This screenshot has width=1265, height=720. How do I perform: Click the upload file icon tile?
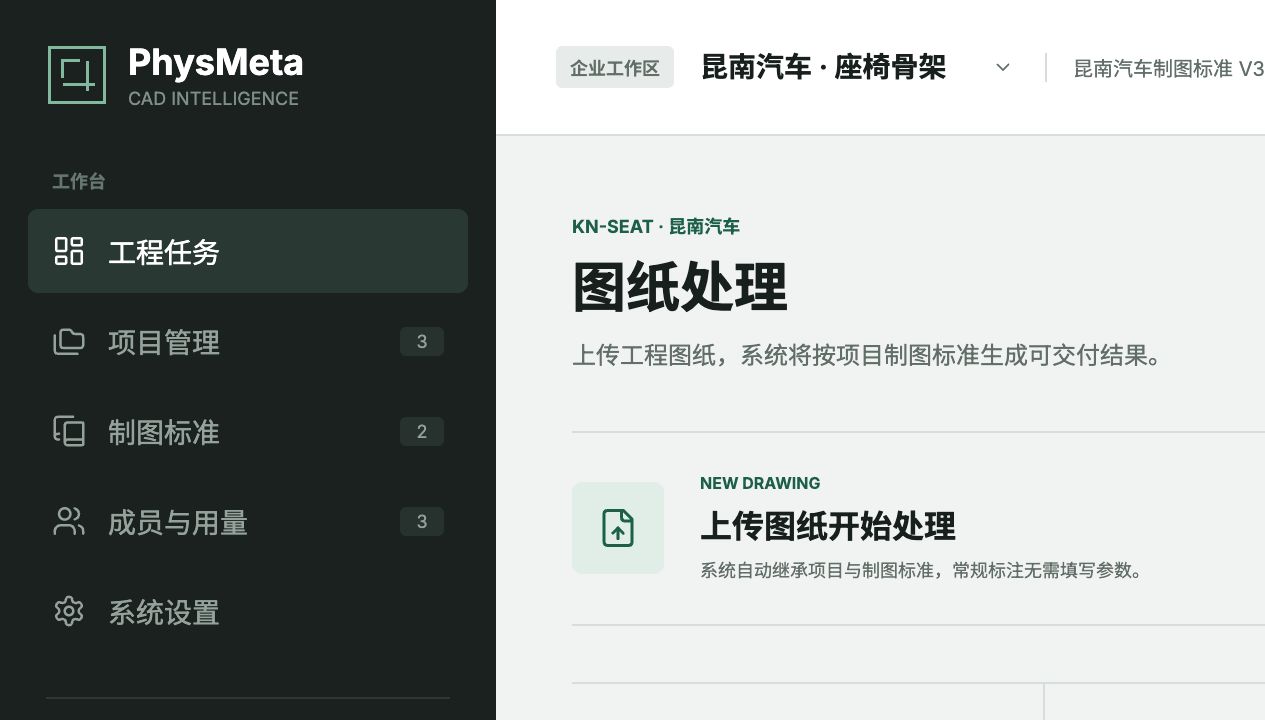click(x=618, y=528)
